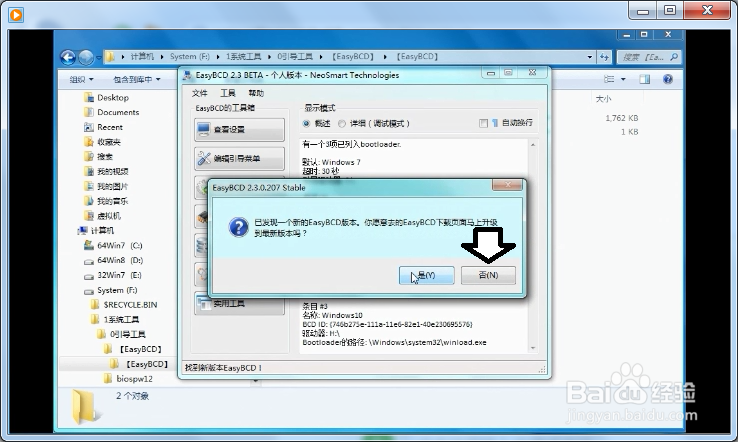Select drive 64Win8 (D:) in the tree
The height and width of the screenshot is (442, 738).
[120, 260]
